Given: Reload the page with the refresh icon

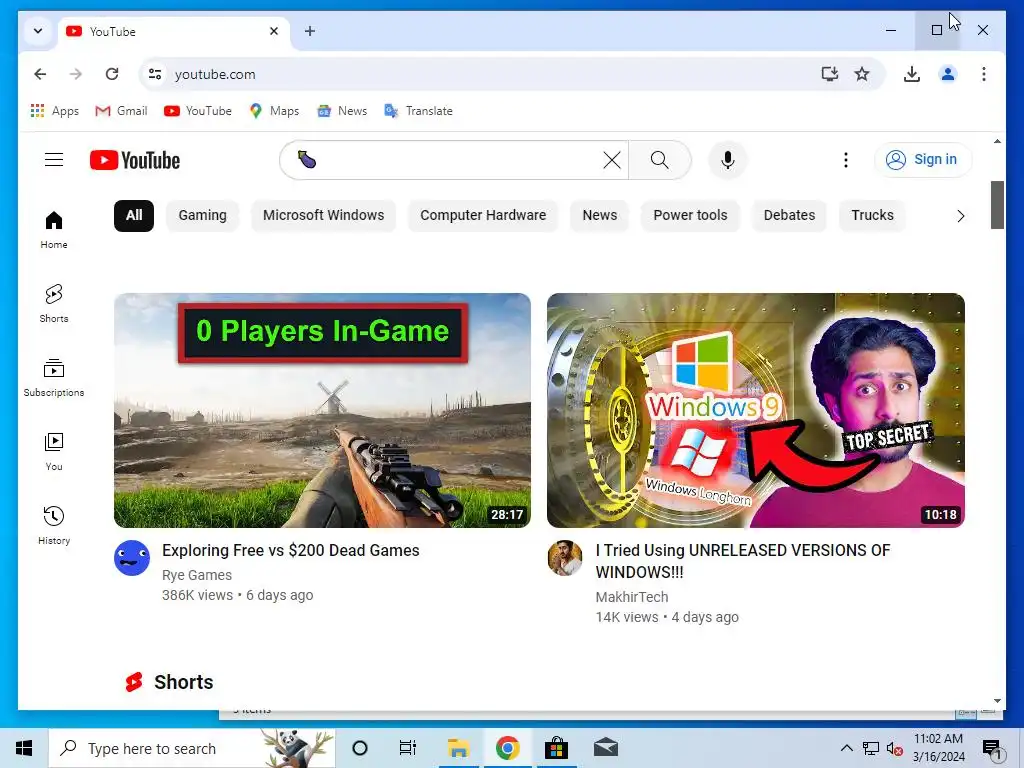Looking at the screenshot, I should pos(112,74).
